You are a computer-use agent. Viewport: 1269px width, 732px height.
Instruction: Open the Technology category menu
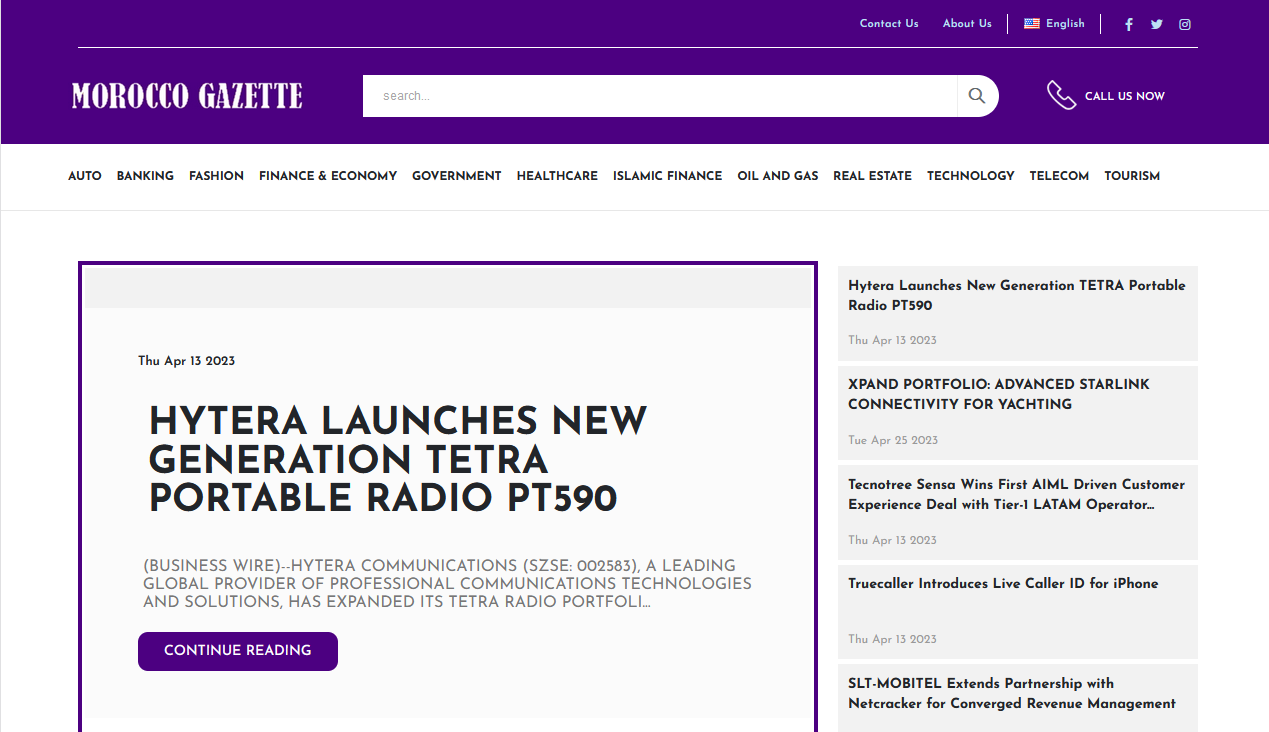click(970, 176)
